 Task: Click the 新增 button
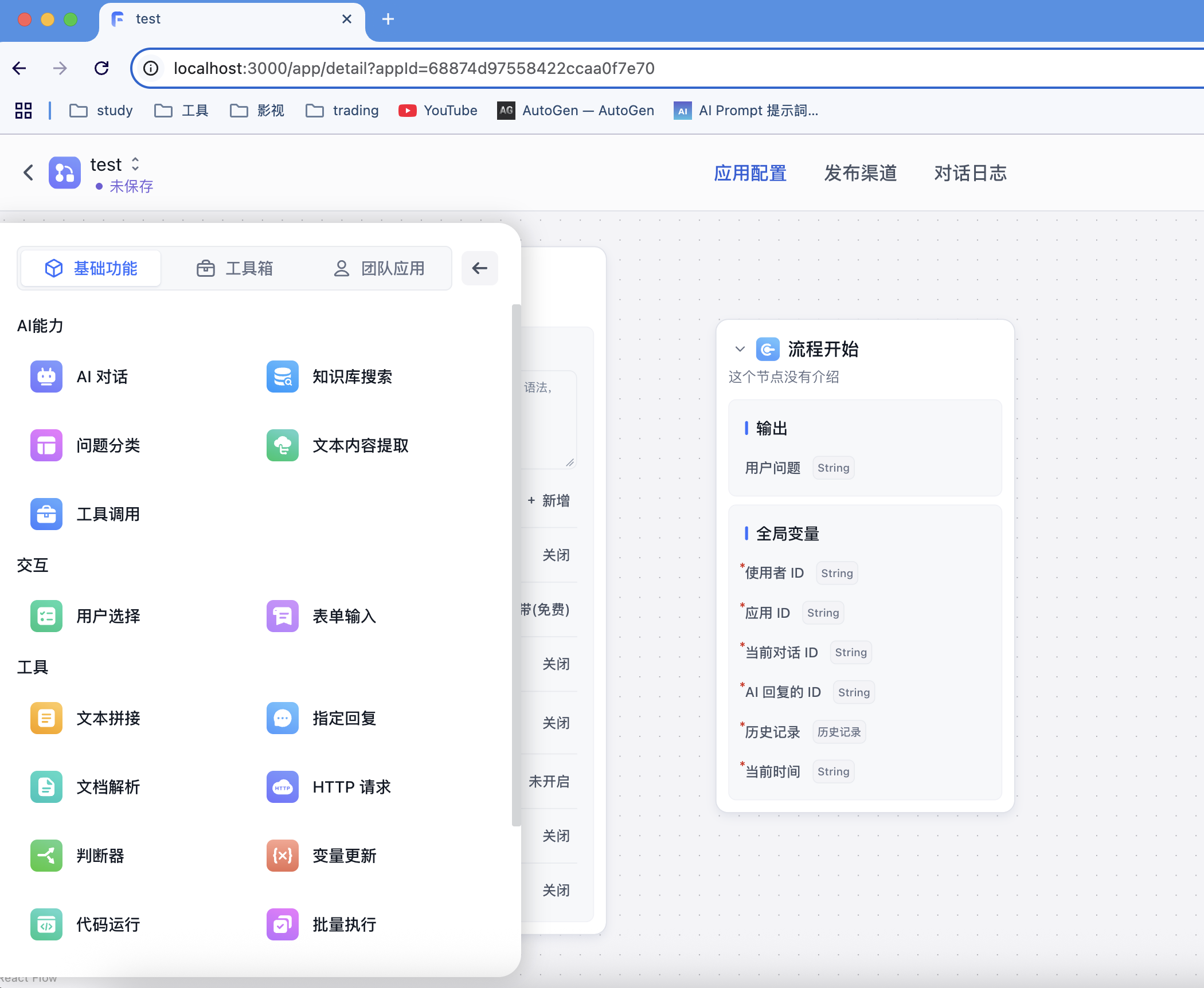tap(549, 501)
